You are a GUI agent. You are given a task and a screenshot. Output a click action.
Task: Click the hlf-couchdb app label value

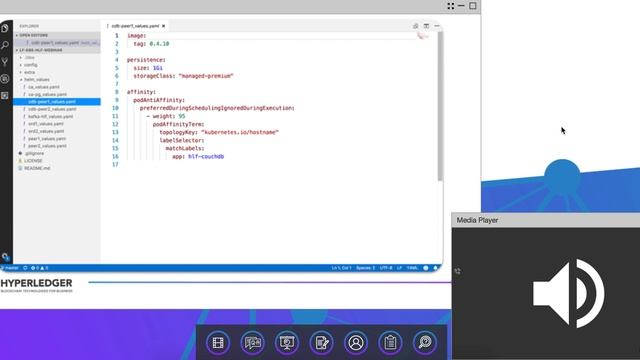(206, 156)
